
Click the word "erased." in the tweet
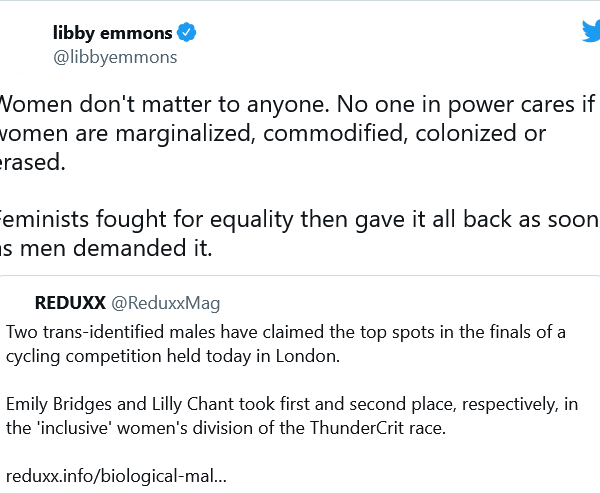coord(32,164)
